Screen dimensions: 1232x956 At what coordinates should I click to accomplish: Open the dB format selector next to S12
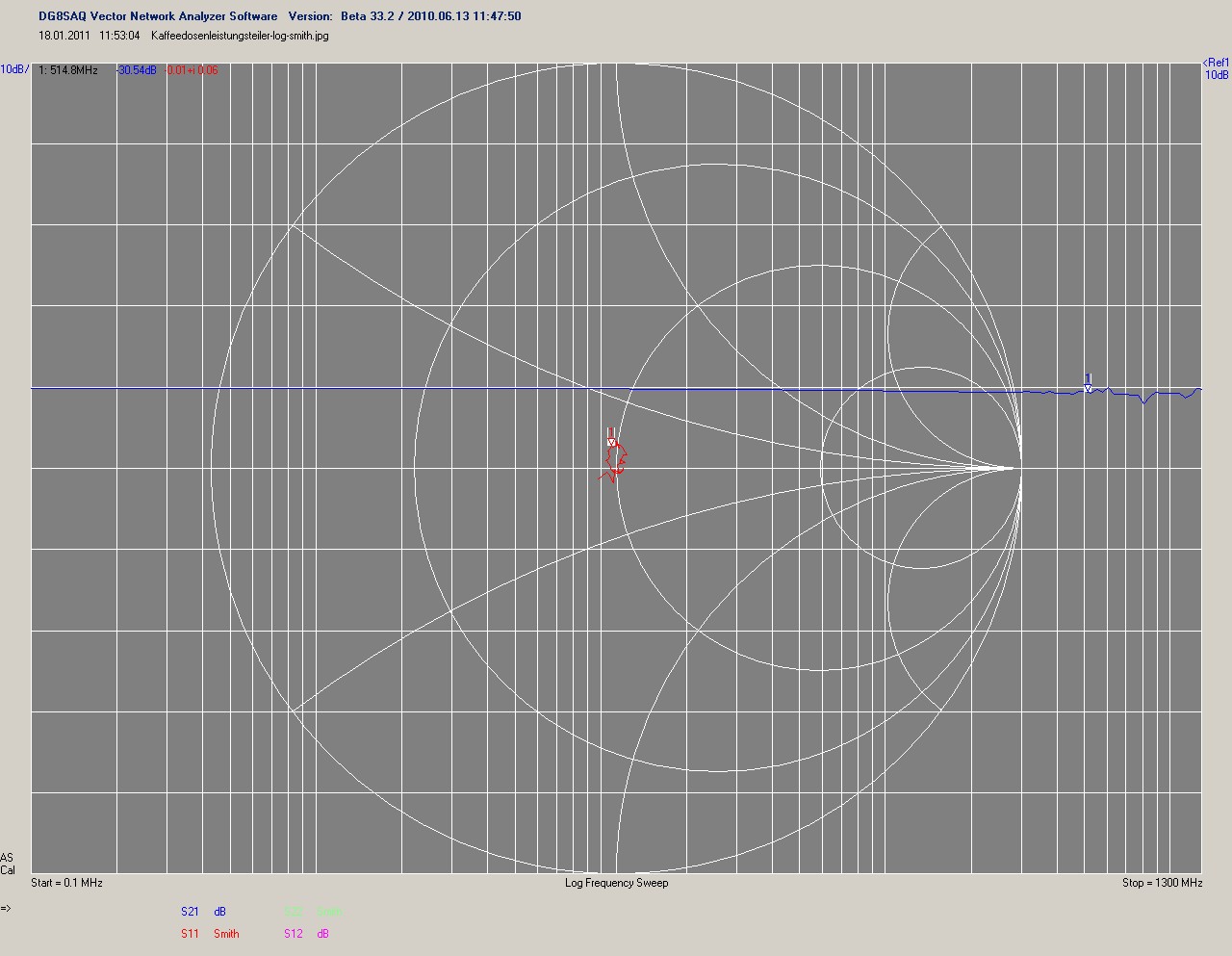click(323, 933)
